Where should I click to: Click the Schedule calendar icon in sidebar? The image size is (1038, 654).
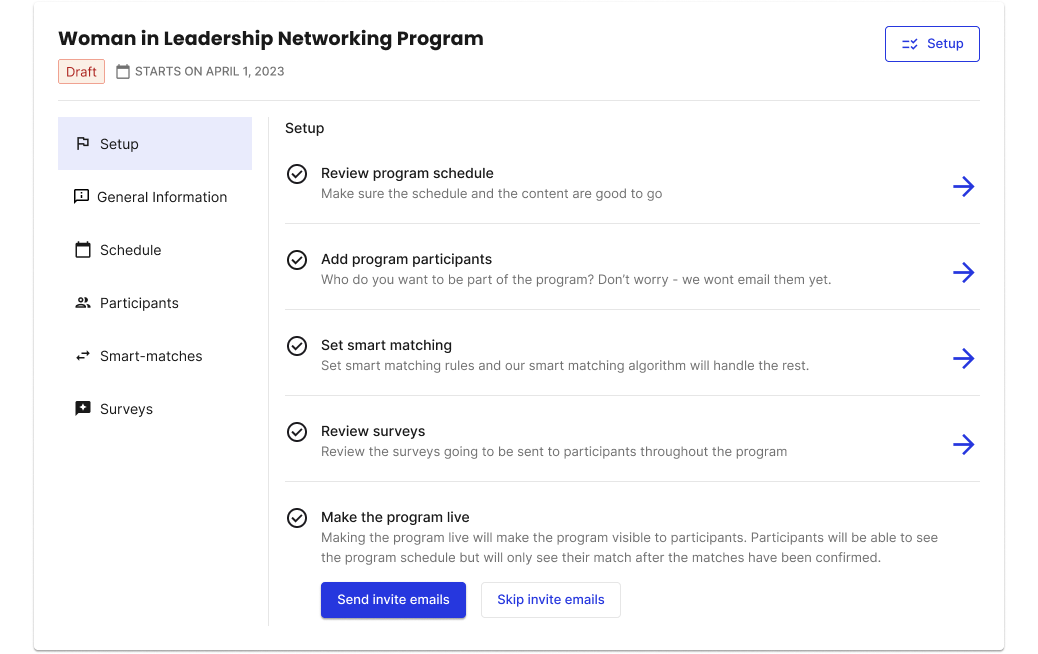(83, 250)
